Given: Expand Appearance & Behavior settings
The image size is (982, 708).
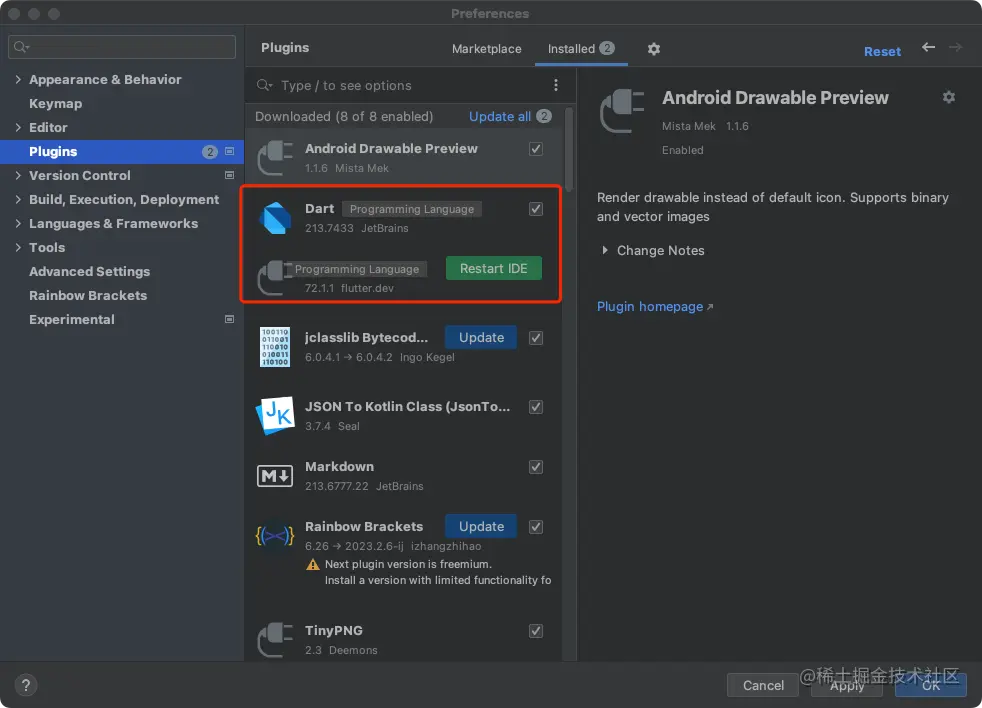Looking at the screenshot, I should [18, 80].
